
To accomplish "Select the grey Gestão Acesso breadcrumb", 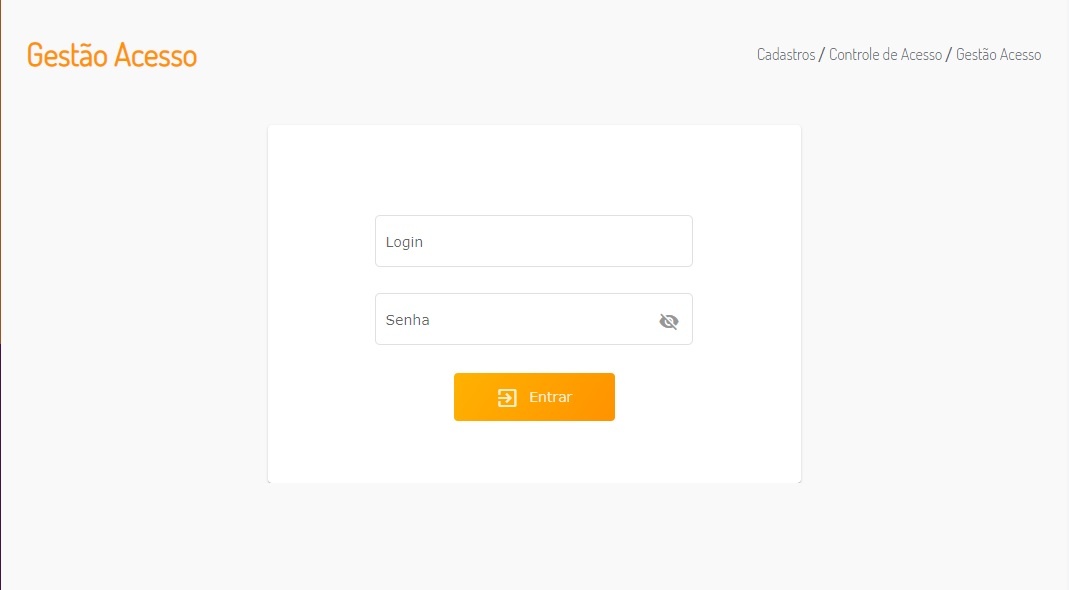I will click(998, 55).
